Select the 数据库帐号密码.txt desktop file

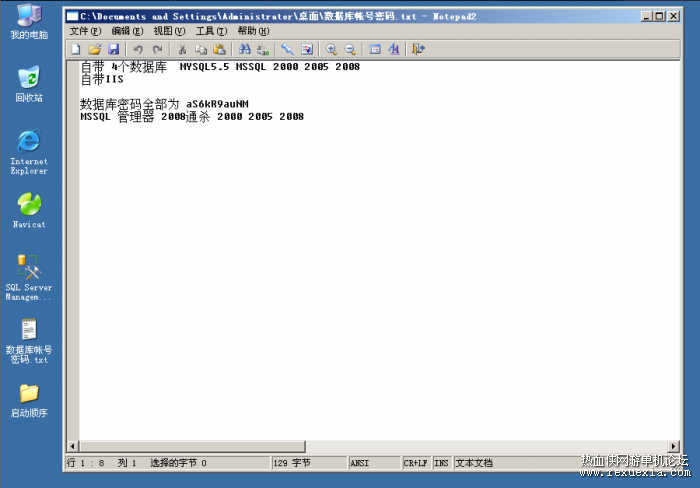29,341
